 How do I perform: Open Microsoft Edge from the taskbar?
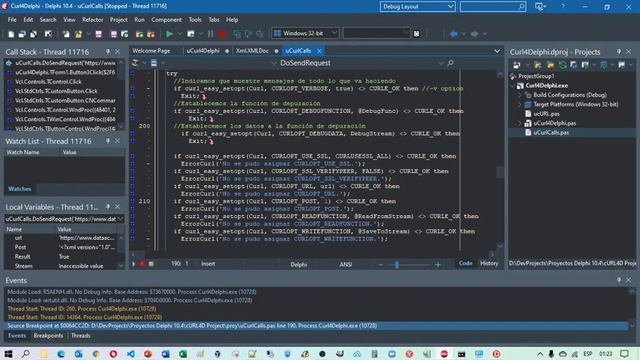[x=61, y=354]
